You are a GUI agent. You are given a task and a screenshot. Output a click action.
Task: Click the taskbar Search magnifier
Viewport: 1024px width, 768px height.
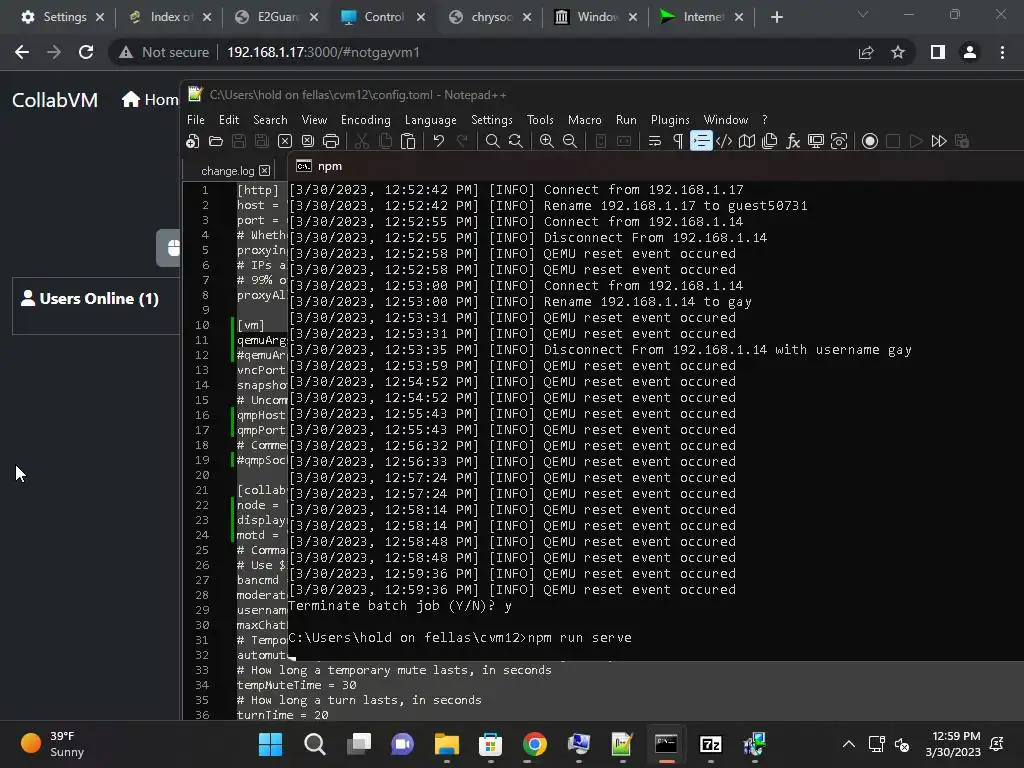315,744
